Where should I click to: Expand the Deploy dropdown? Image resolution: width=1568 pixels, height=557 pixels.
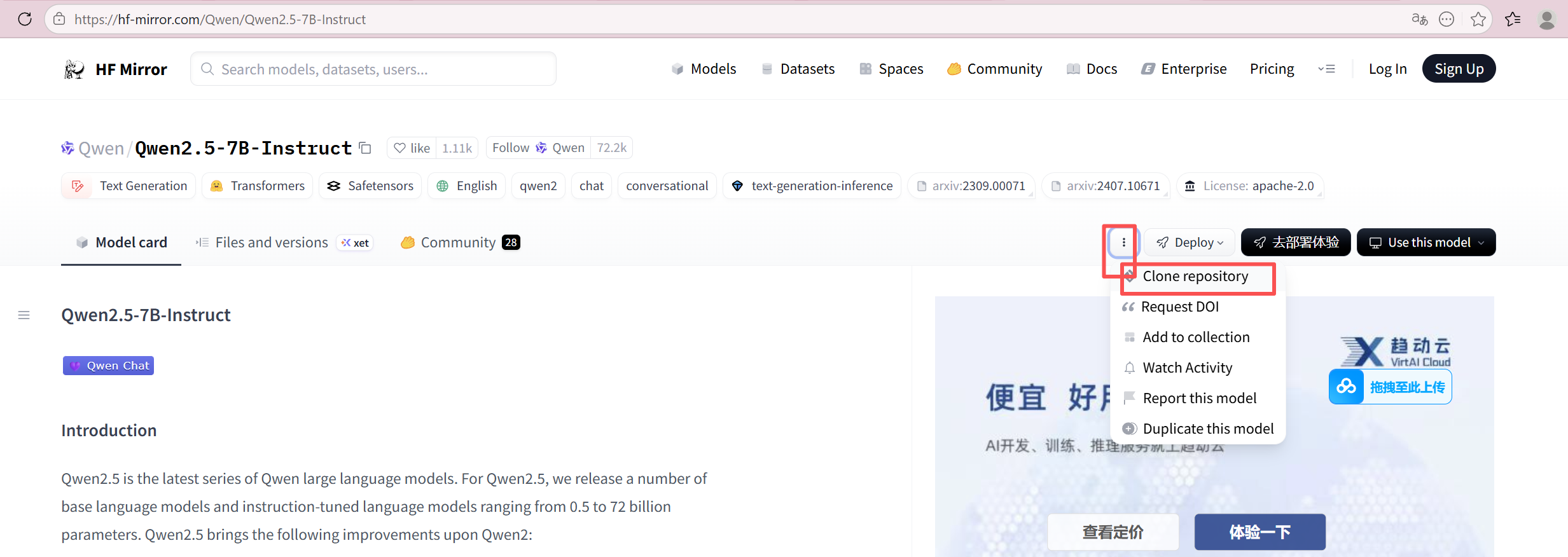(1190, 242)
